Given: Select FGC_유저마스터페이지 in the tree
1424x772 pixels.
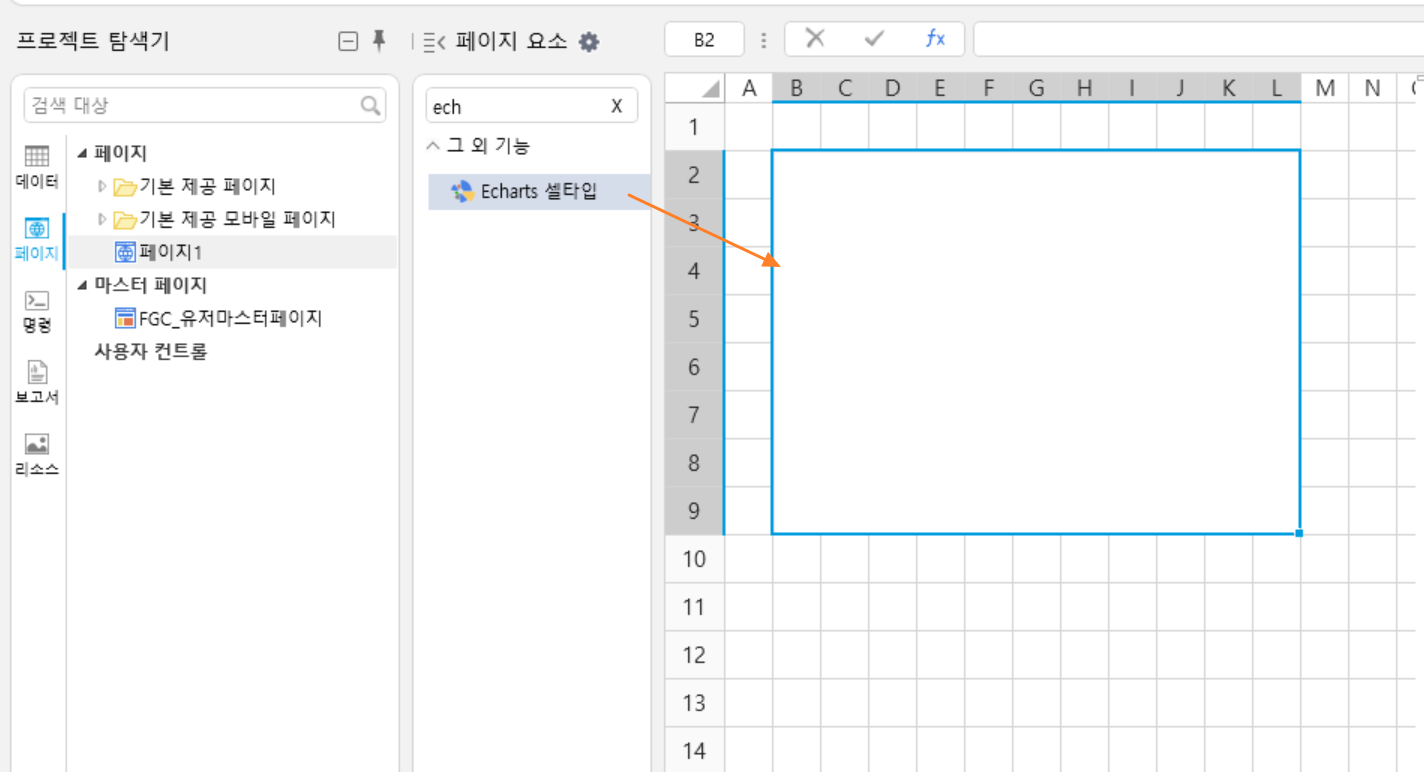Looking at the screenshot, I should (x=230, y=318).
